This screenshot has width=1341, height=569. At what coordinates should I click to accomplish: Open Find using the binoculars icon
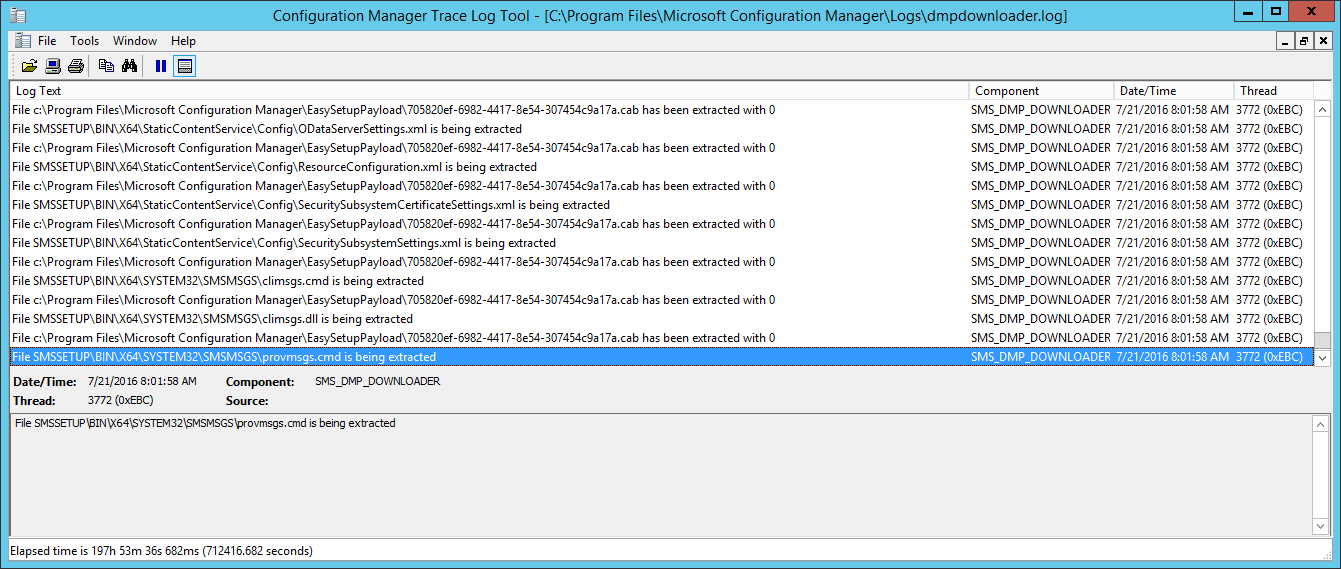(x=129, y=66)
